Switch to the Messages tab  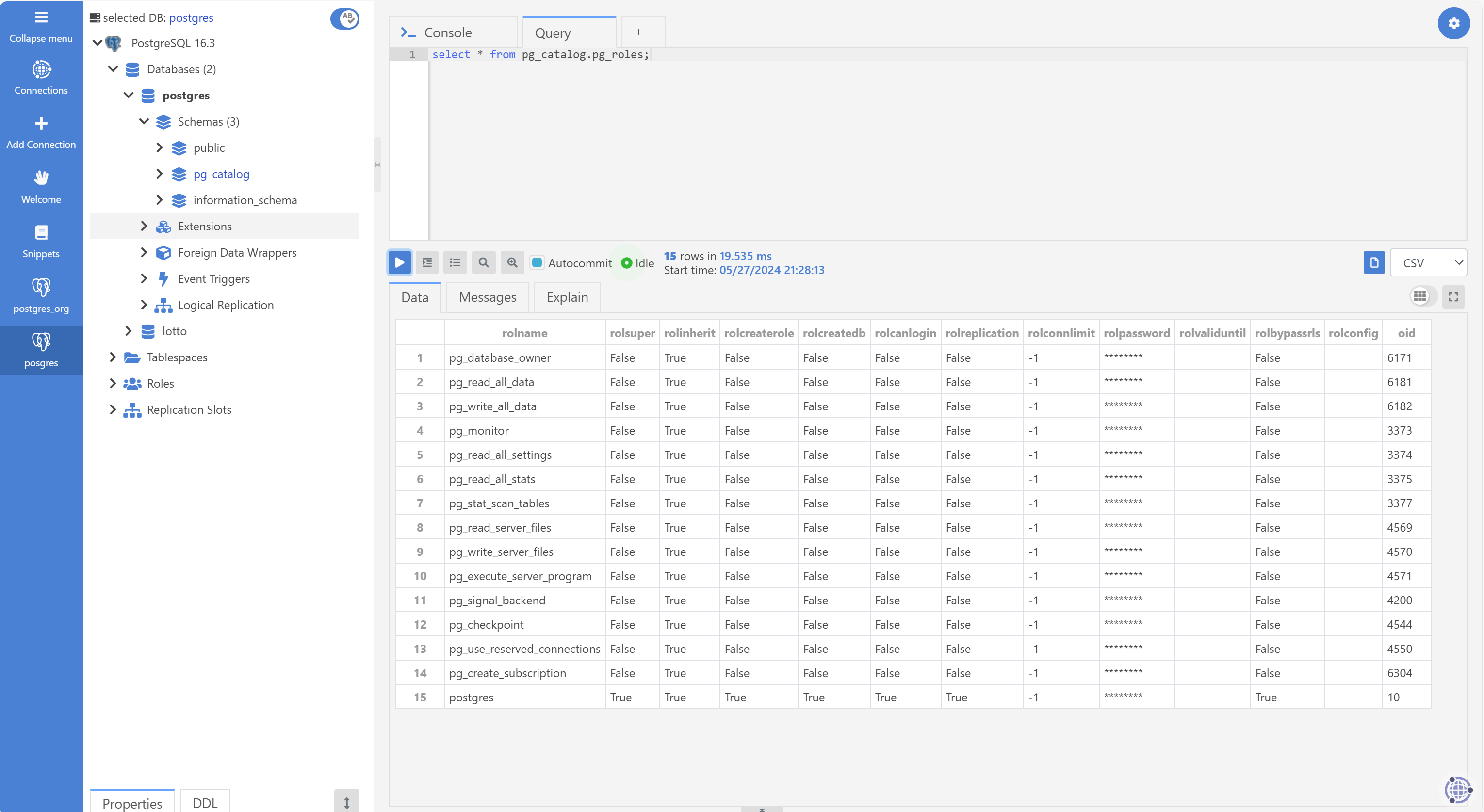(488, 297)
